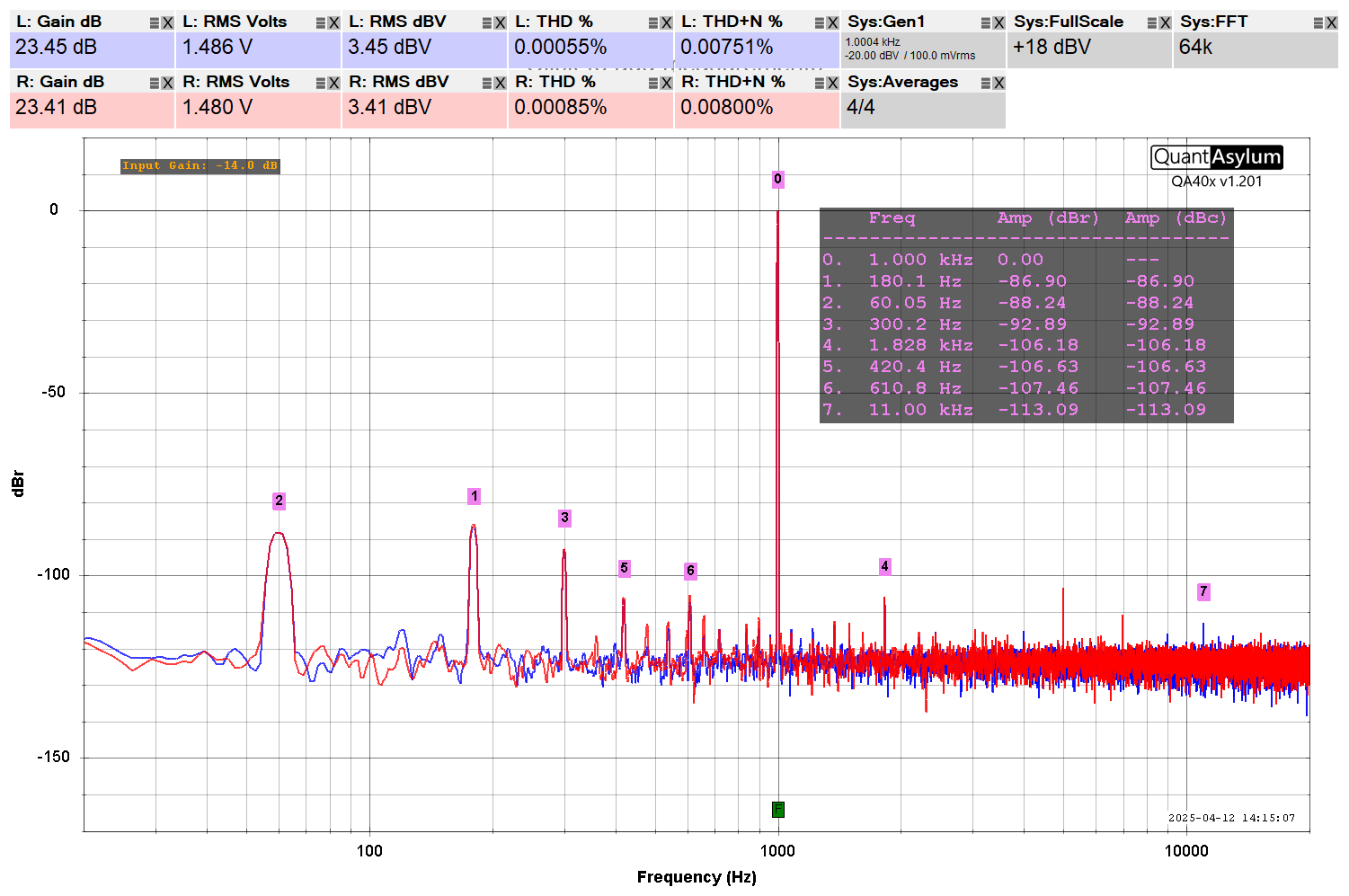Click the 60.05 Hz row in marker table
This screenshot has width=1349, height=896.
[1008, 303]
